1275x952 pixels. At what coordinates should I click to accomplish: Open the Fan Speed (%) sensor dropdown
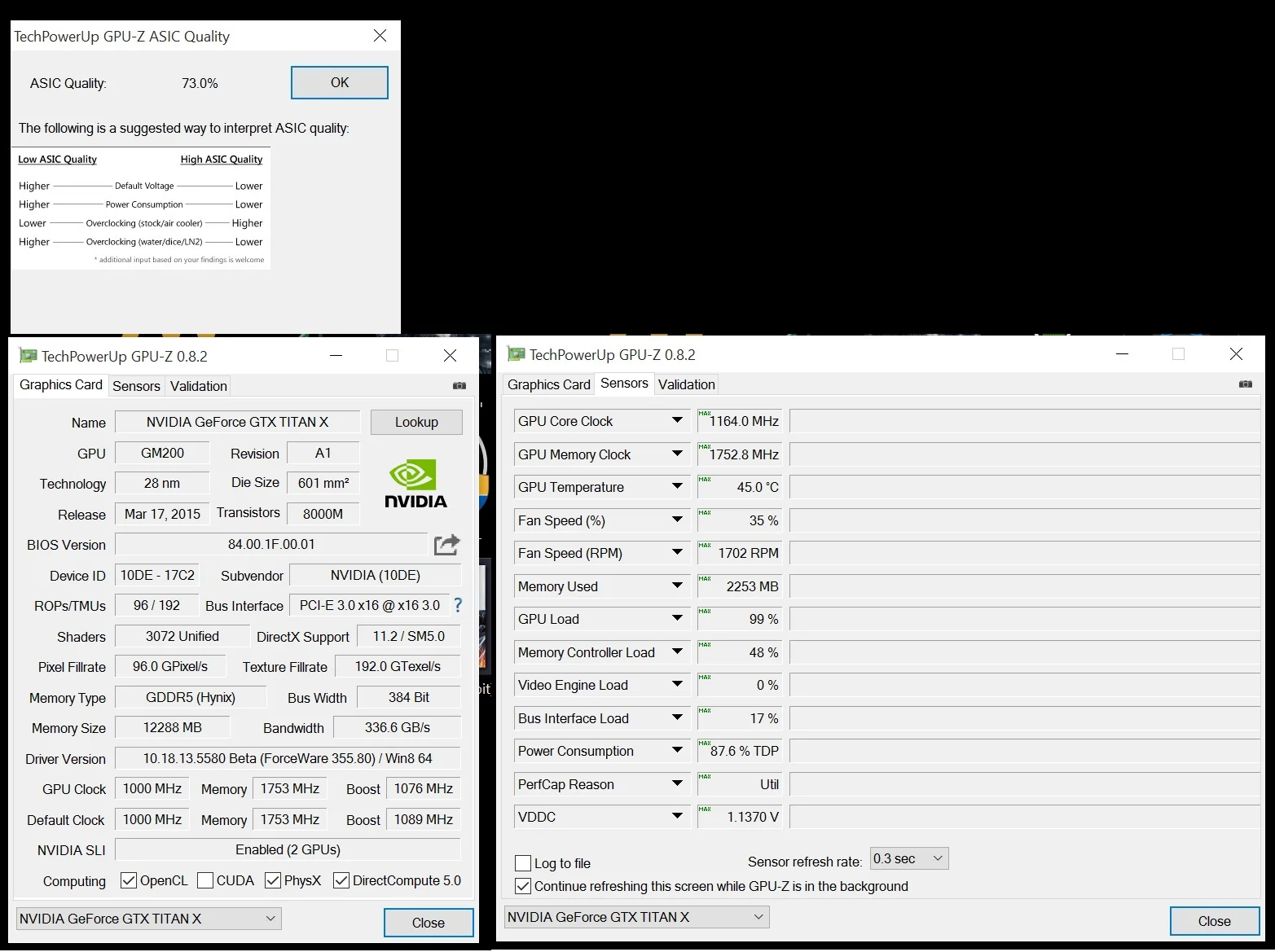click(x=677, y=520)
